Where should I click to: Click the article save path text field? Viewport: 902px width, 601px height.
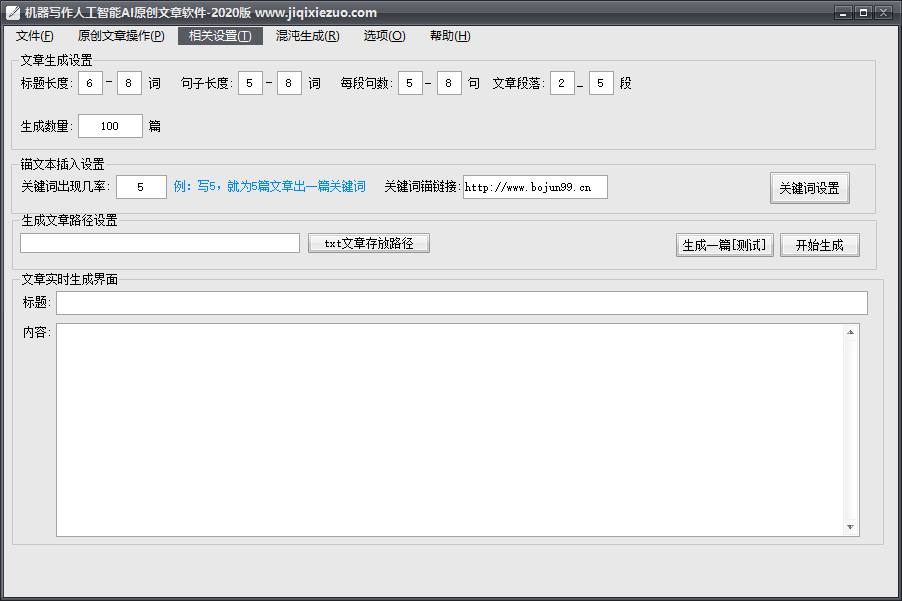pyautogui.click(x=160, y=243)
